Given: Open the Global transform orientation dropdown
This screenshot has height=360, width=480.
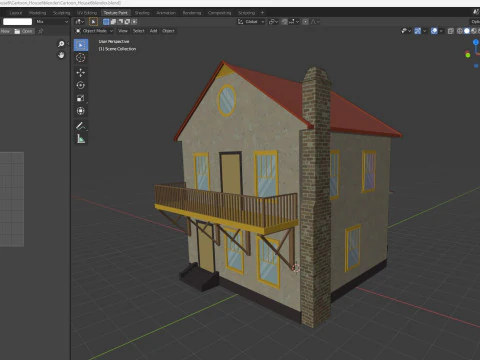Looking at the screenshot, I should click(x=251, y=22).
